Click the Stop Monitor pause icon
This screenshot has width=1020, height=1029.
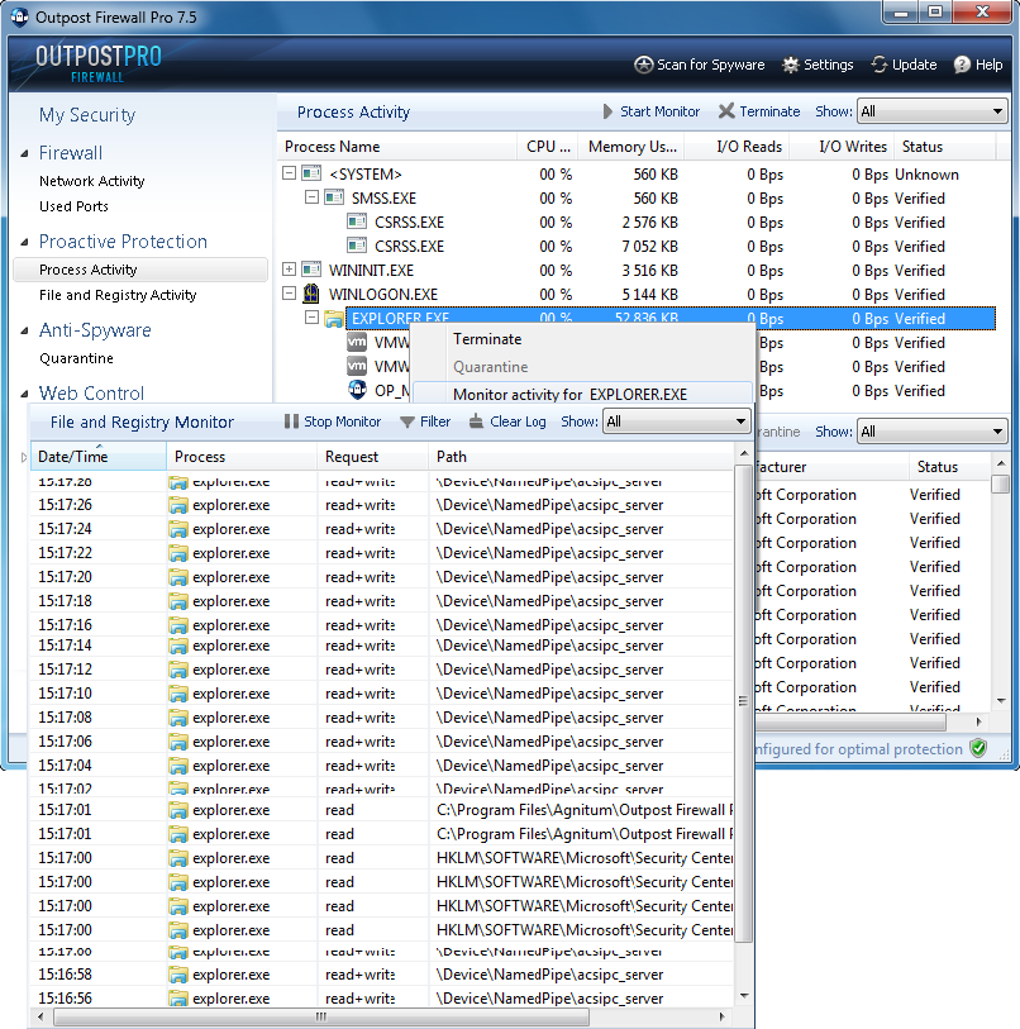(291, 421)
